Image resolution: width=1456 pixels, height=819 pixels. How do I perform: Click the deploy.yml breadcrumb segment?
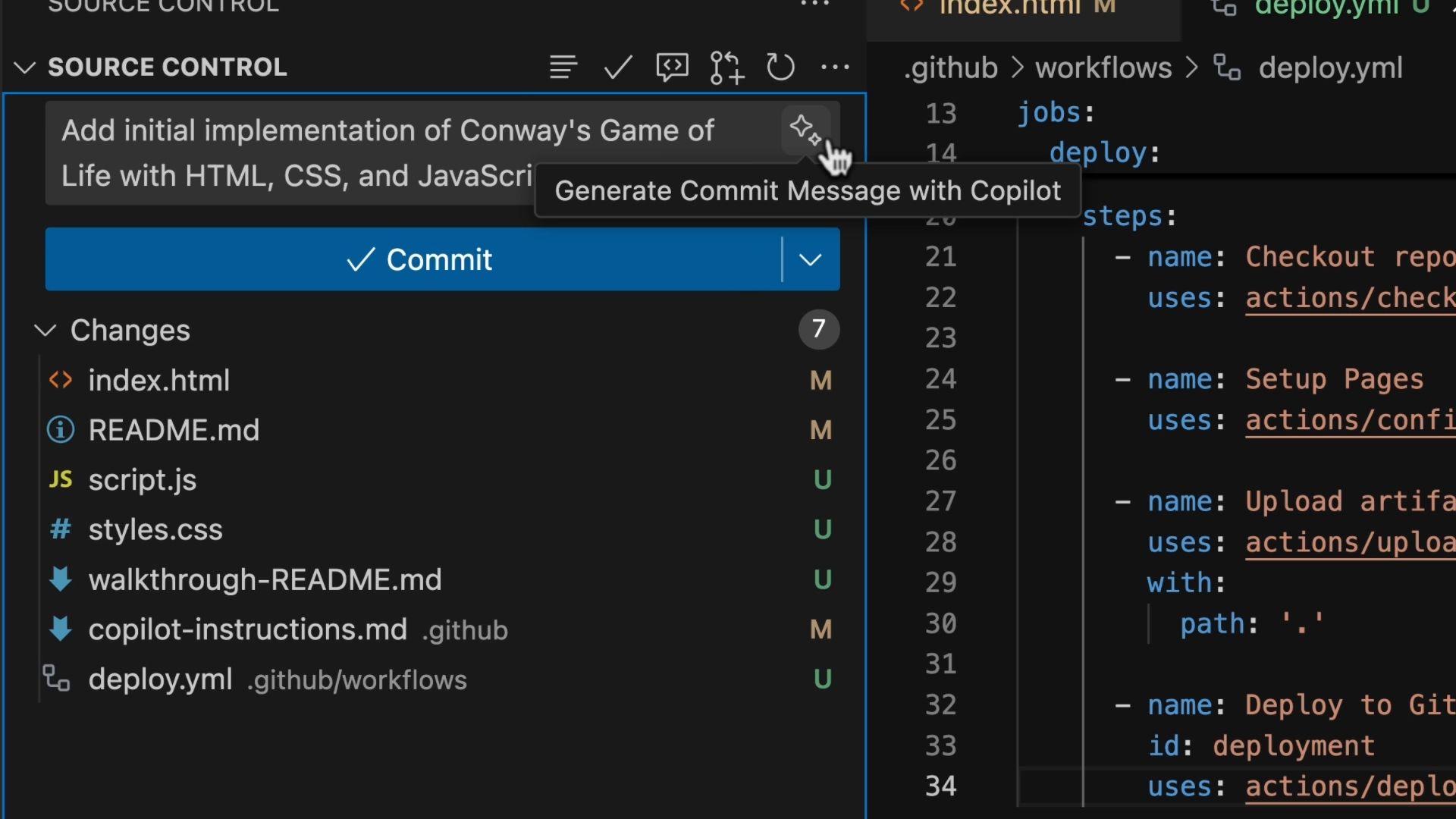[1331, 68]
